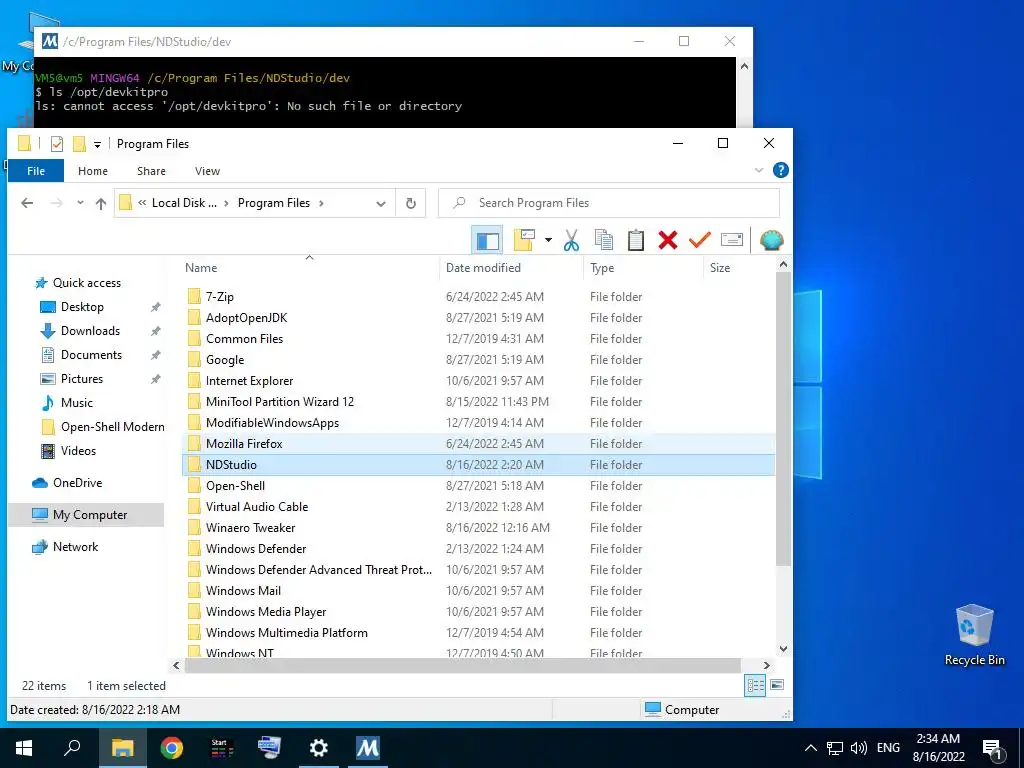Select Downloads in navigation pane
Viewport: 1024px width, 768px height.
tap(90, 331)
